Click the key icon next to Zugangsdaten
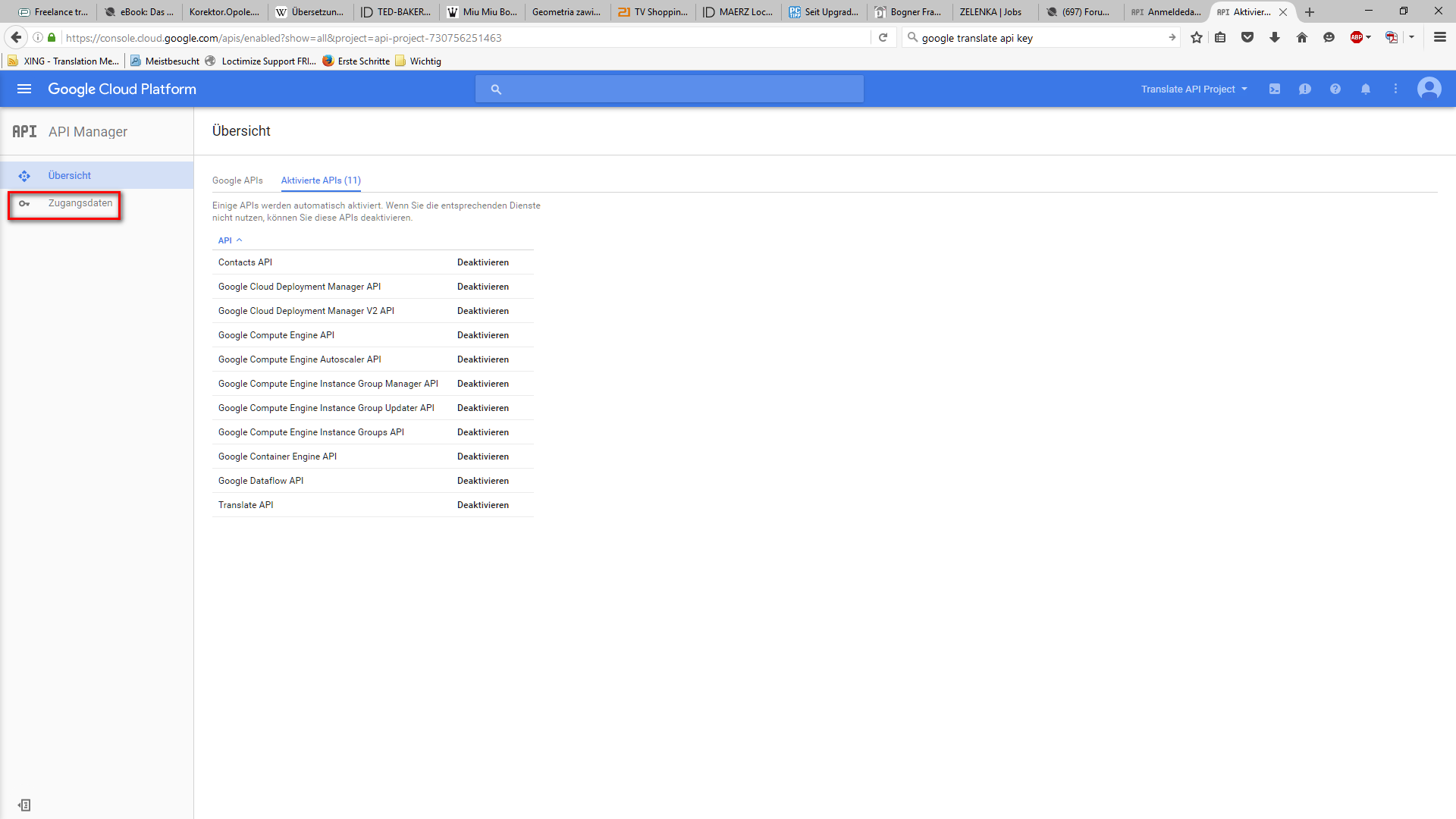The height and width of the screenshot is (819, 1456). click(x=24, y=203)
